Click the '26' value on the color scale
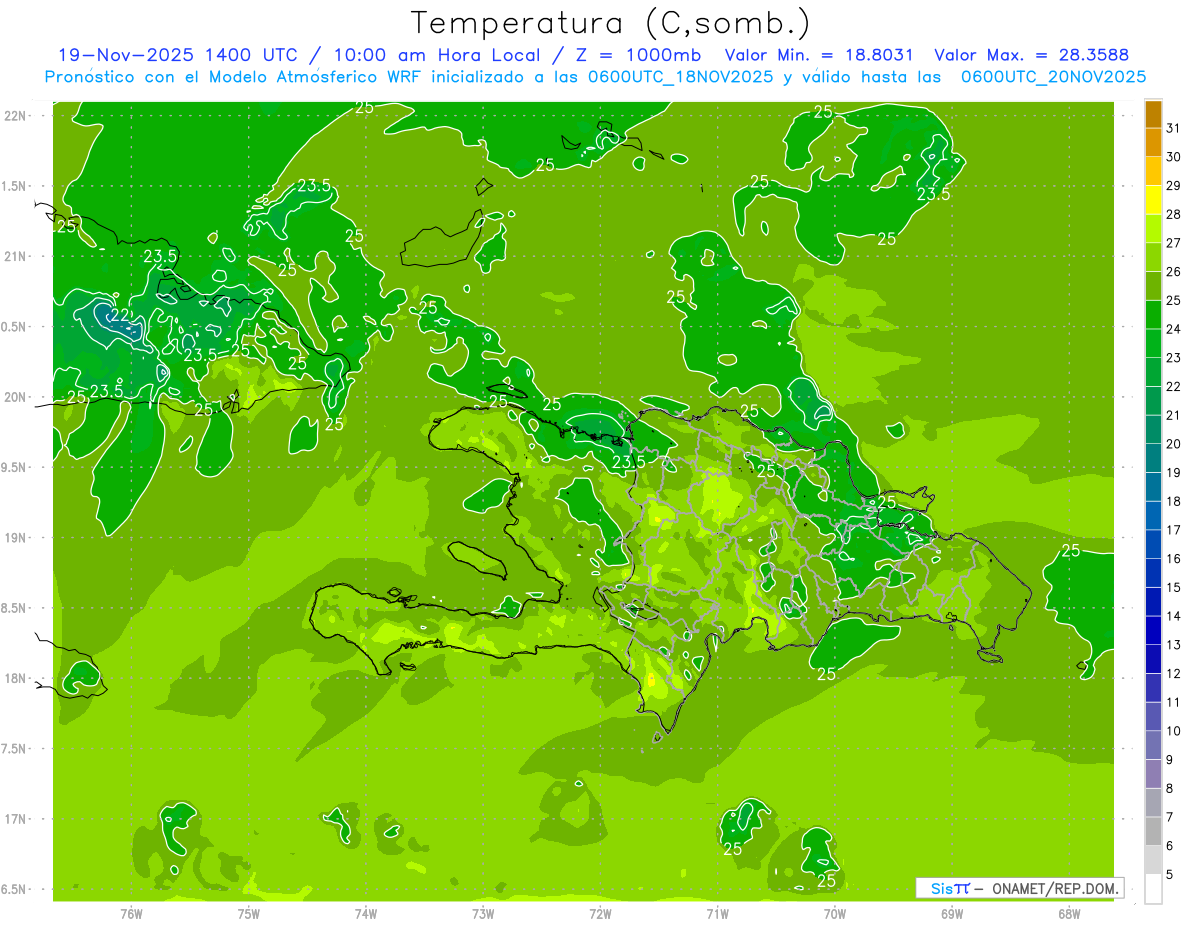This screenshot has height=927, width=1200. click(1174, 272)
